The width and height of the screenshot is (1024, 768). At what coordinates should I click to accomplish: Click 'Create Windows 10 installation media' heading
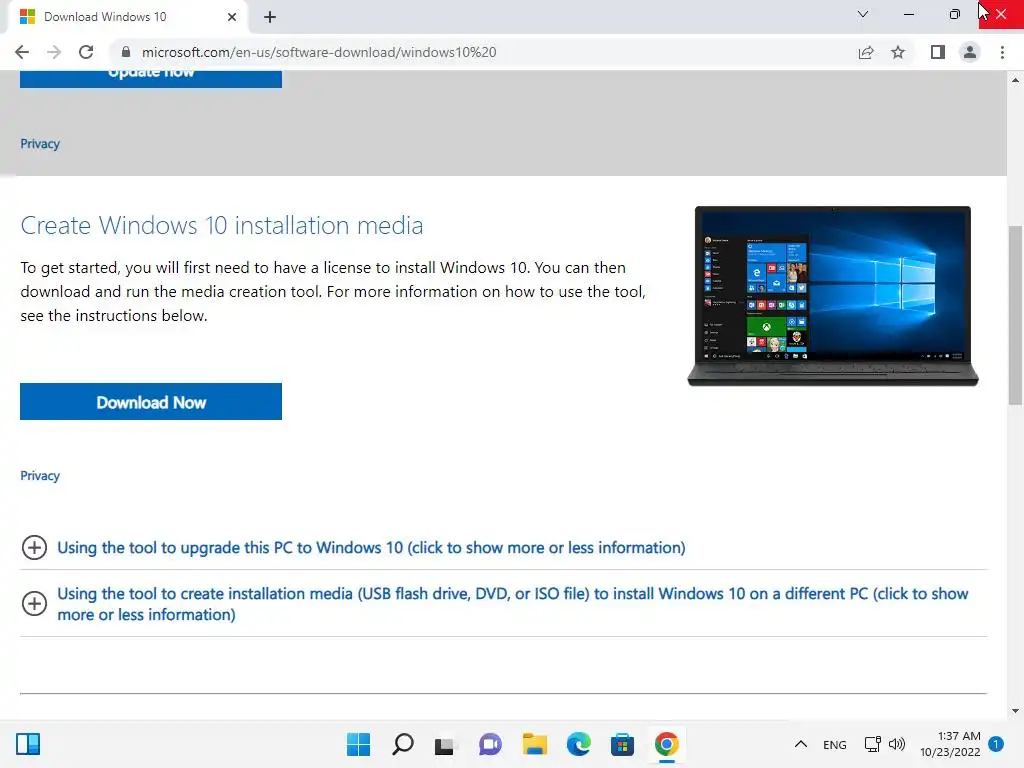point(222,225)
